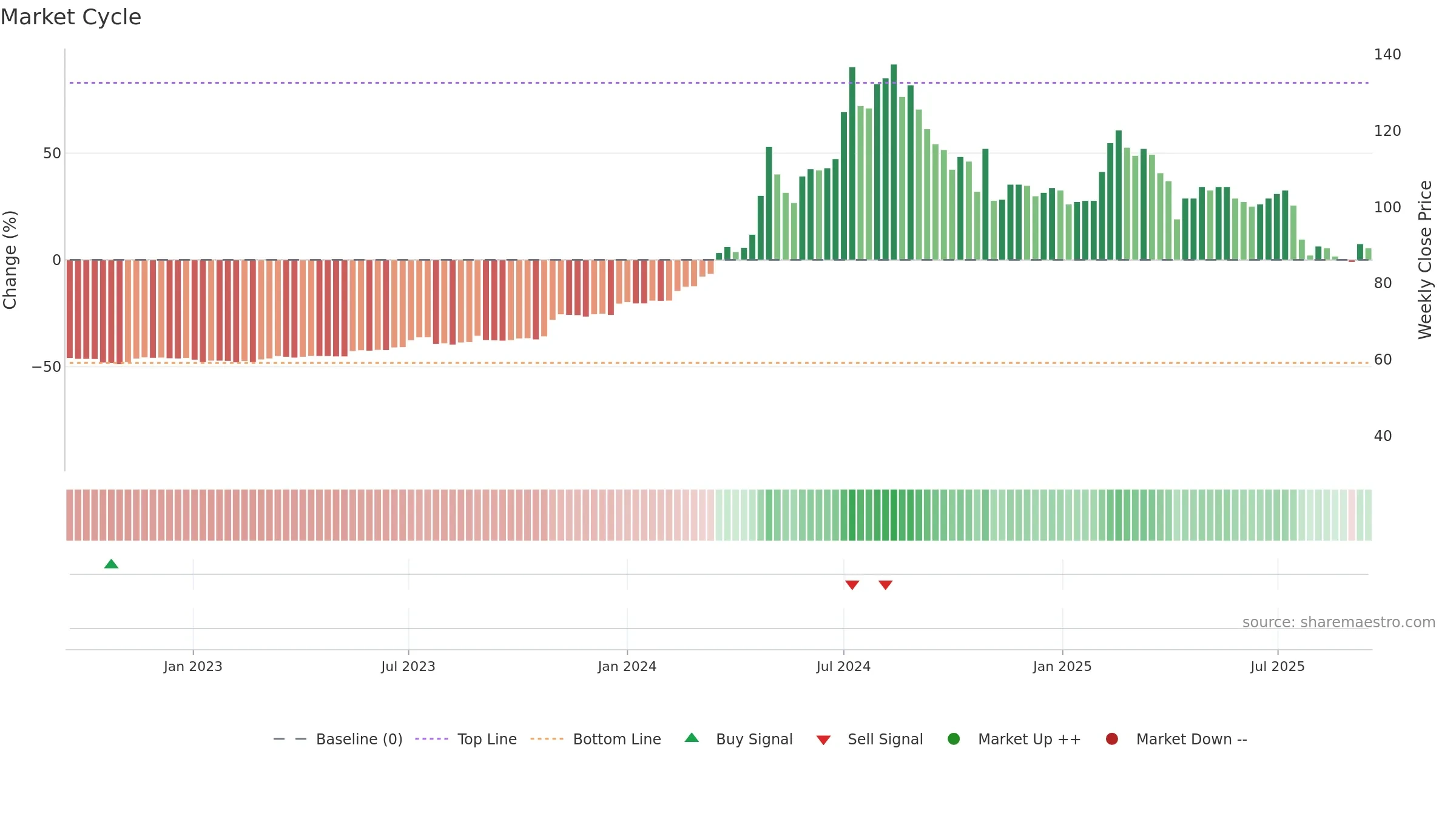
Task: Click the Jul 2024 axis label
Action: click(x=843, y=667)
